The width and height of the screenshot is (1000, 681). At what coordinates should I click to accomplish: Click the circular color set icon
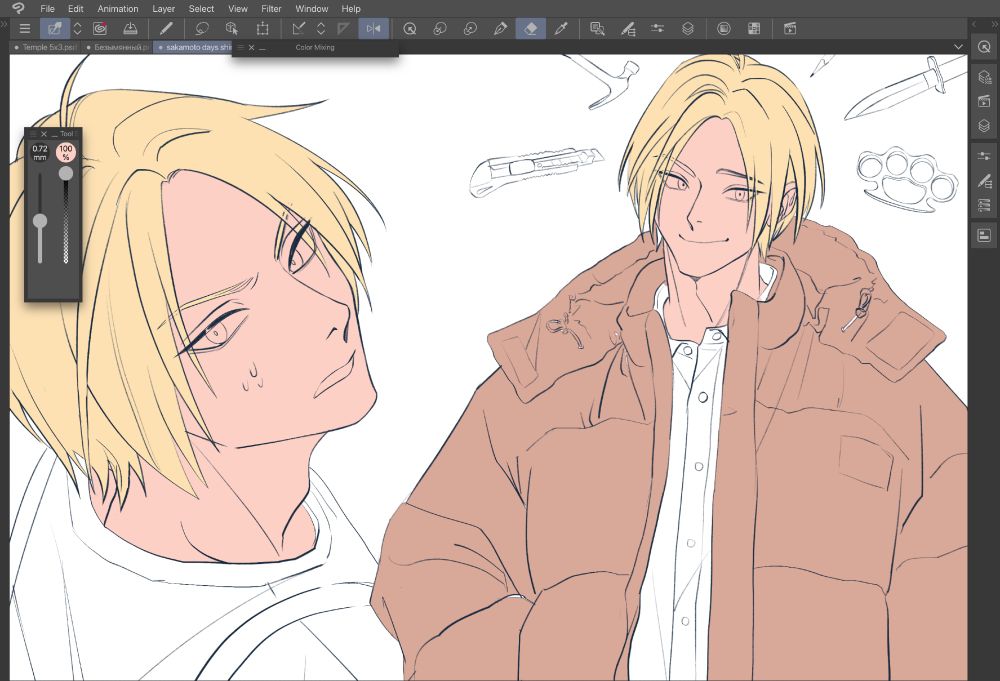(724, 29)
